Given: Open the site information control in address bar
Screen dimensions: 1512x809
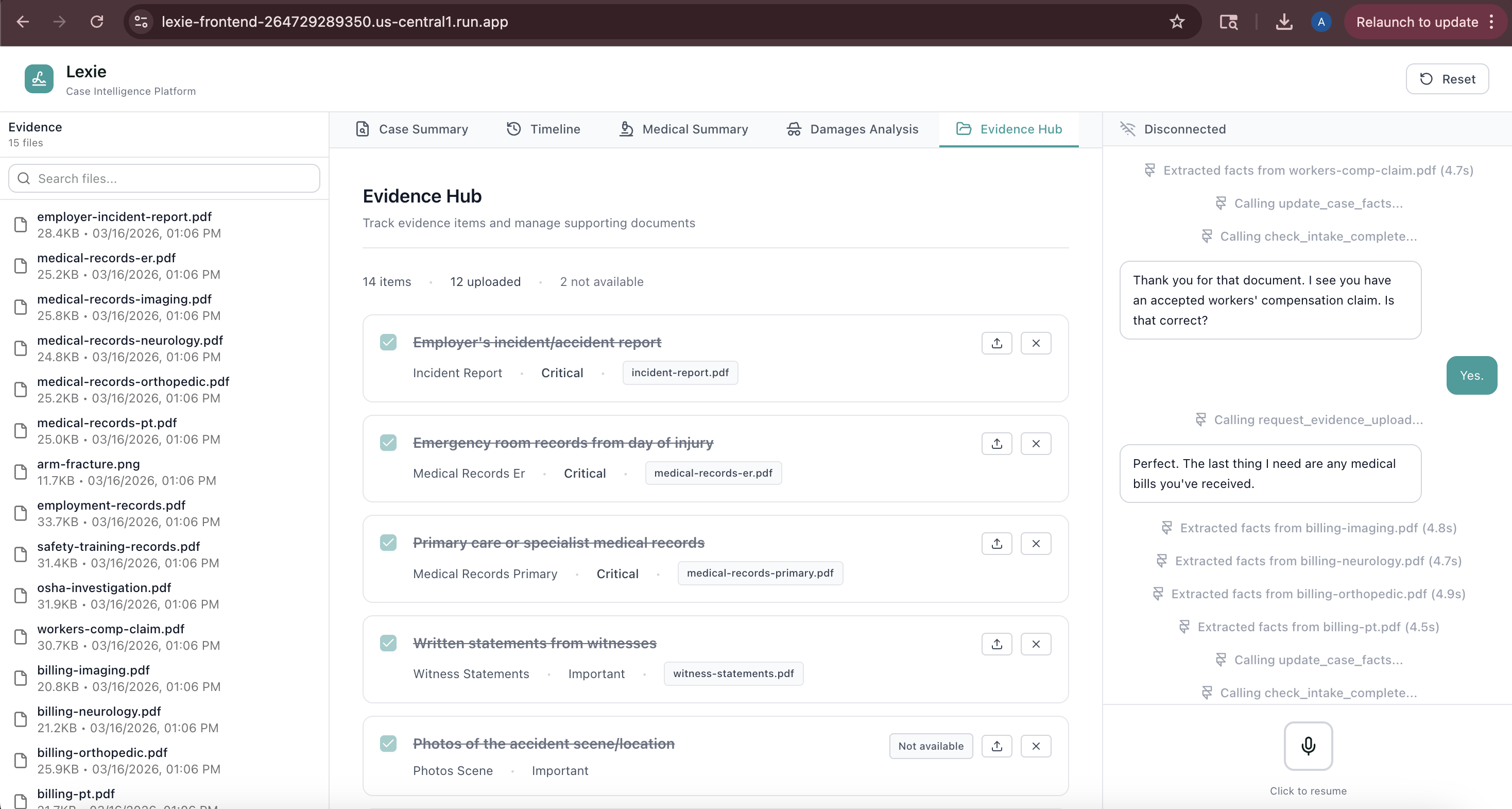Looking at the screenshot, I should tap(141, 22).
